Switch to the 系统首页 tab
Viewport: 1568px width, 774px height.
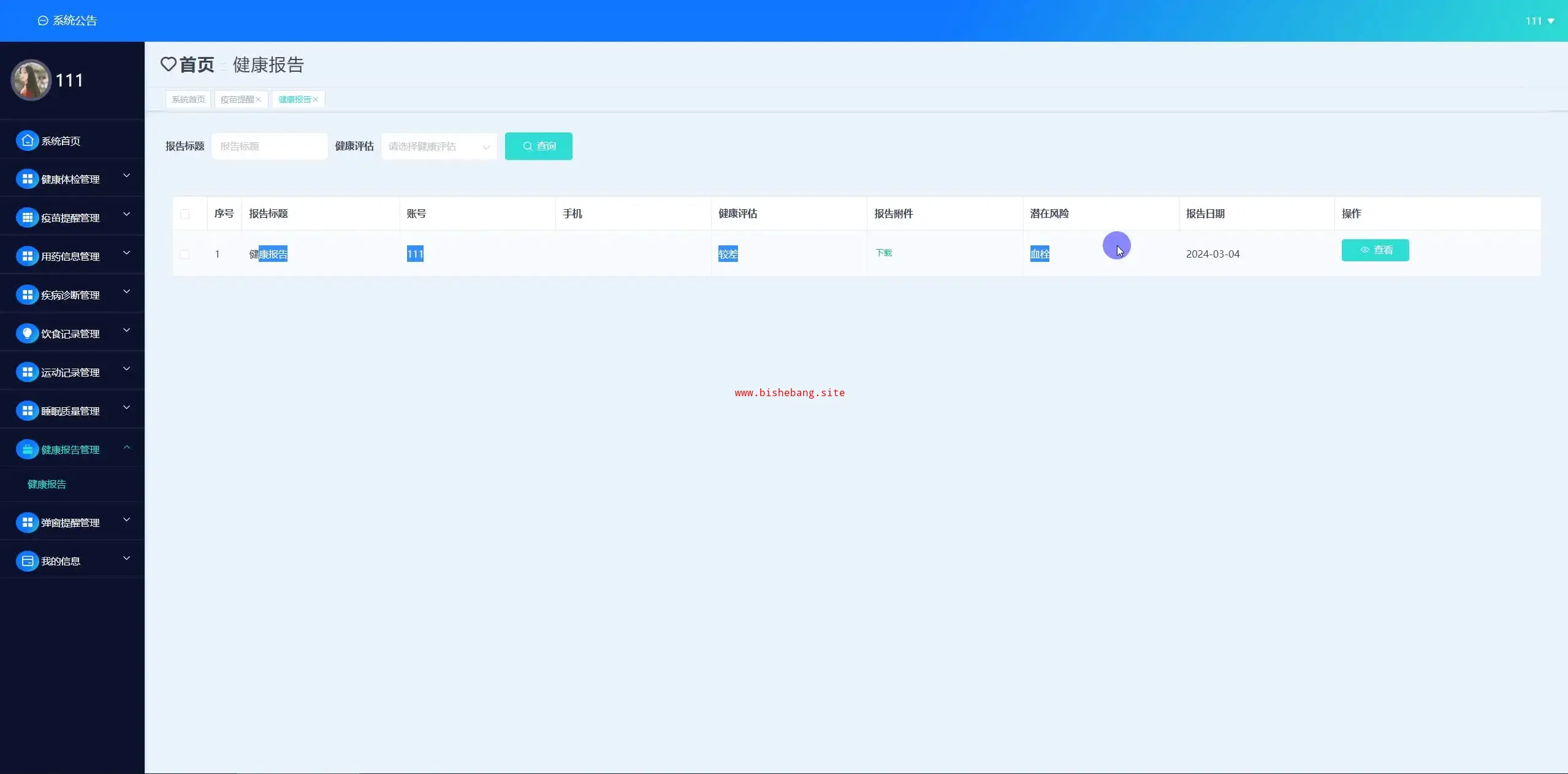[x=188, y=99]
